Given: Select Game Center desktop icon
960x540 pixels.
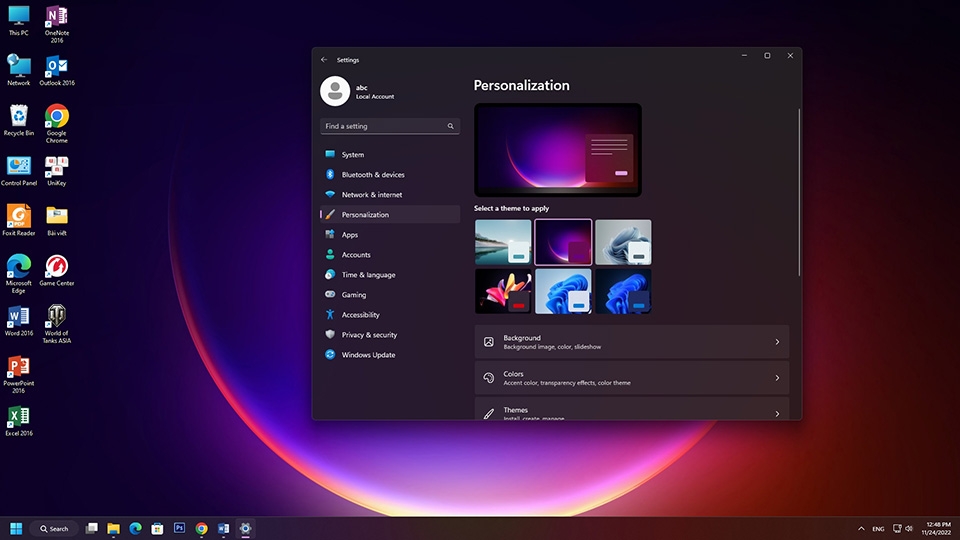Looking at the screenshot, I should pos(56,271).
